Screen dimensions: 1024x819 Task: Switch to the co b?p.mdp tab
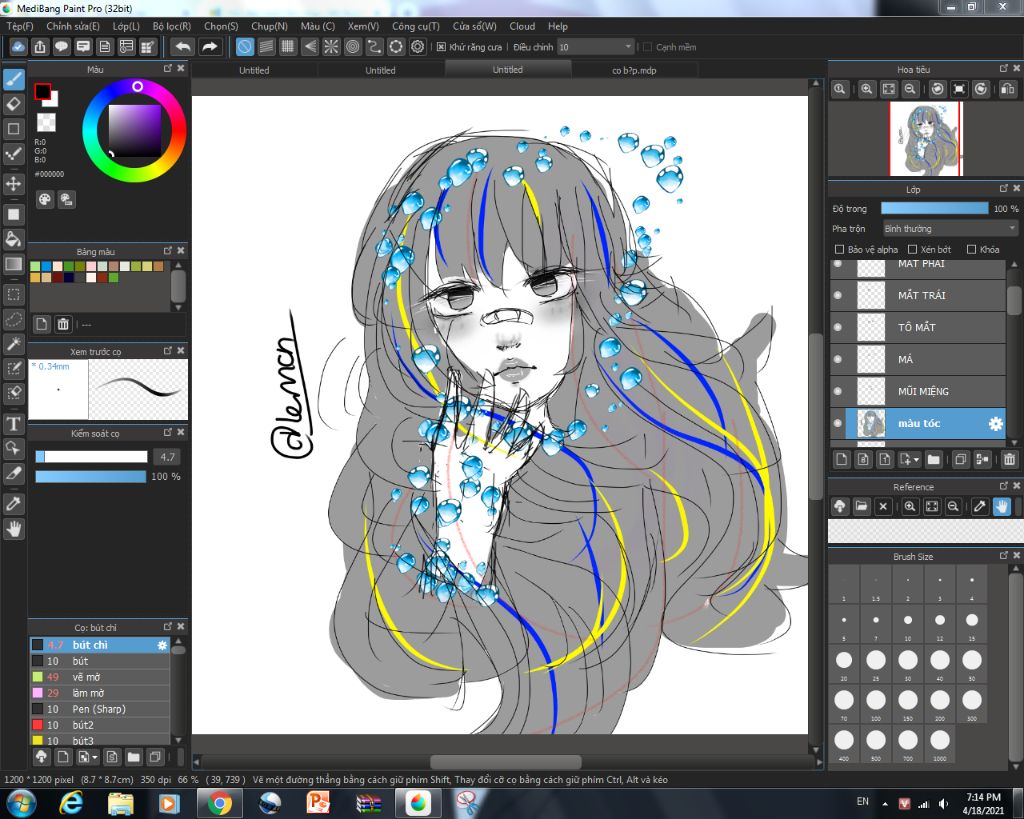pyautogui.click(x=634, y=71)
